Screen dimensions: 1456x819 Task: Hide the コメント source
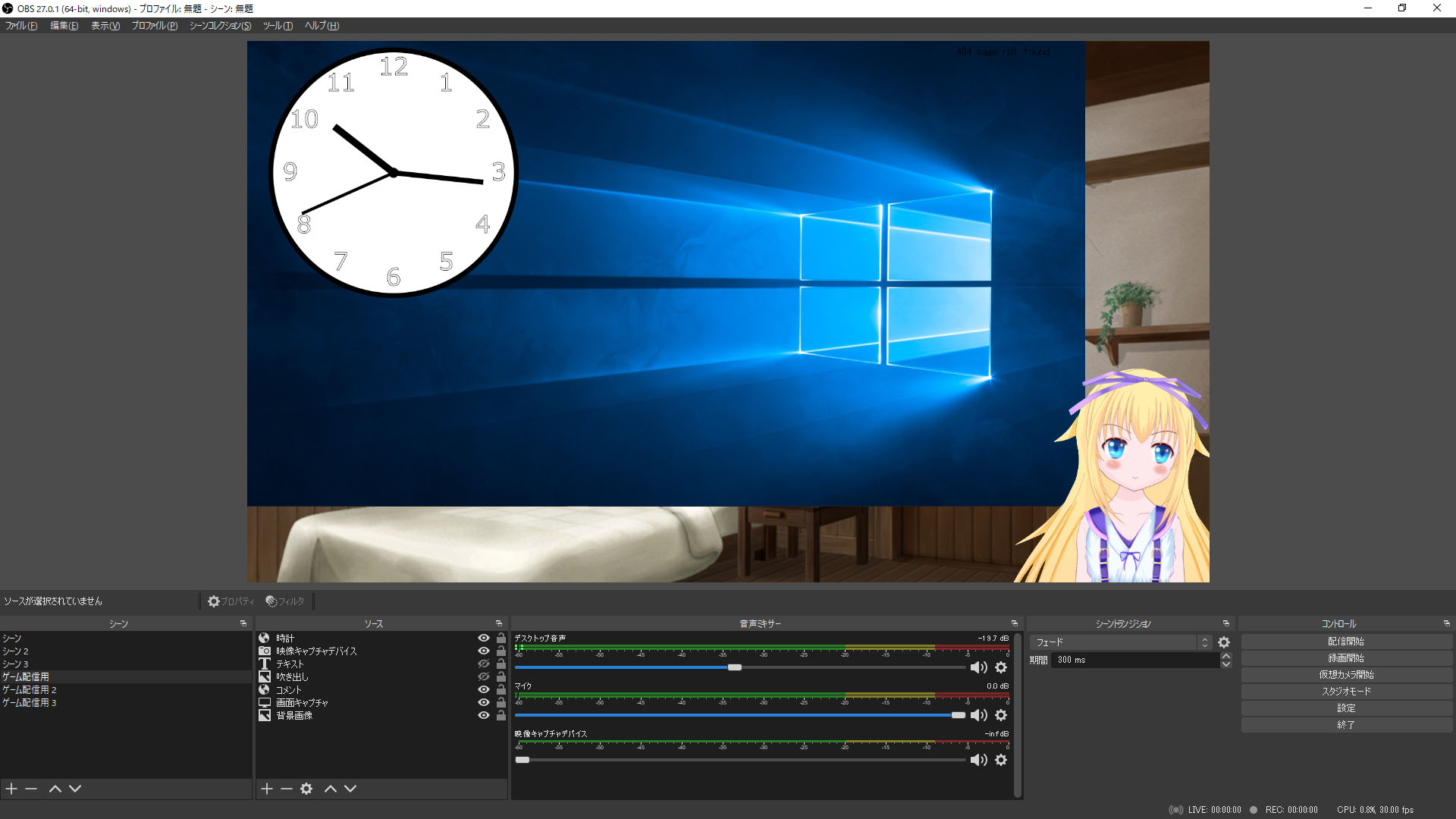click(x=484, y=689)
